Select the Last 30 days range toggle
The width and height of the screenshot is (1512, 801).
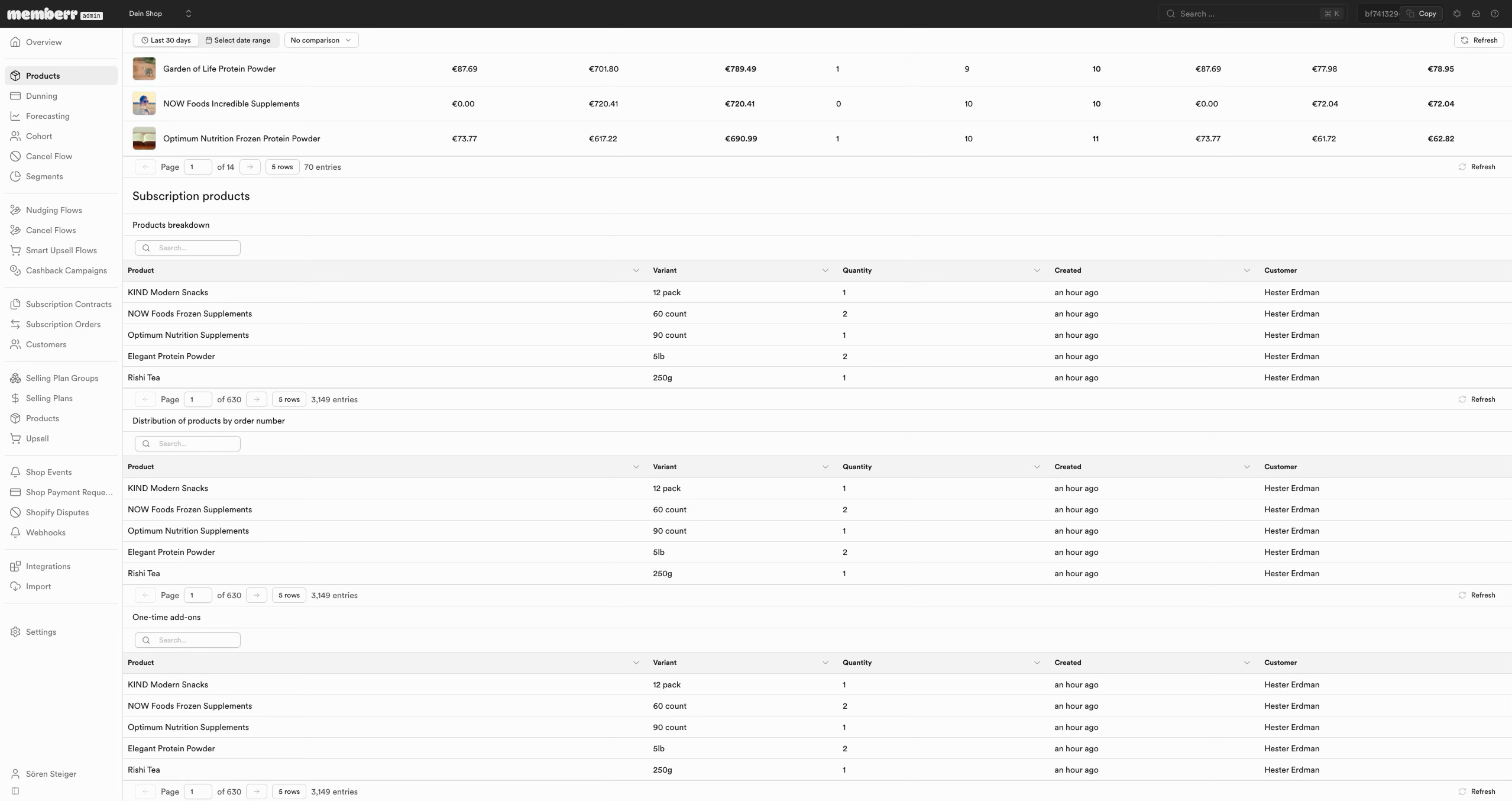click(x=166, y=40)
